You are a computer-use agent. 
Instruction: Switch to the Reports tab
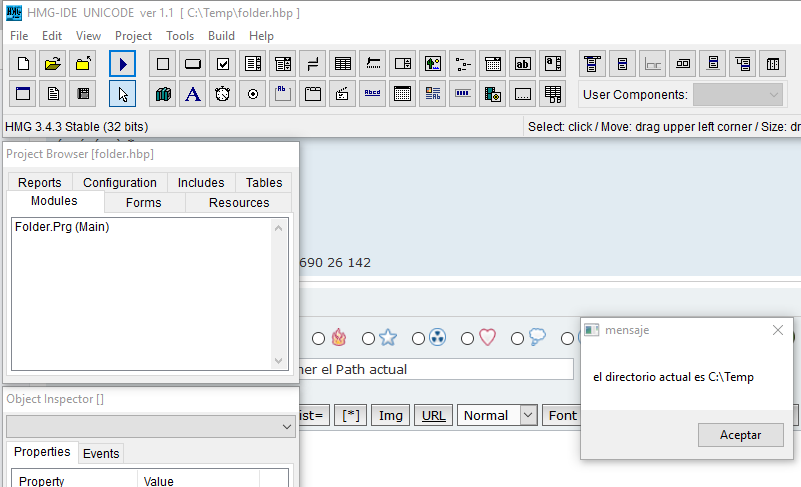40,182
